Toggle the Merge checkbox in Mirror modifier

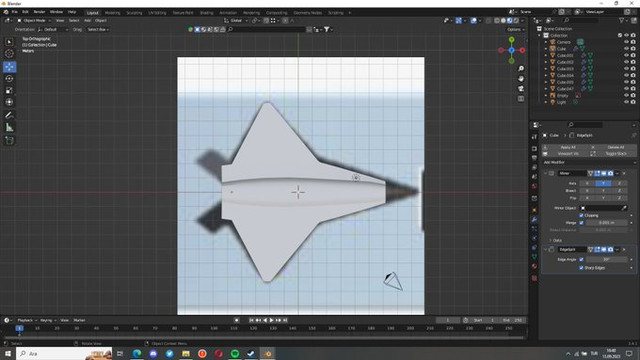click(x=581, y=223)
